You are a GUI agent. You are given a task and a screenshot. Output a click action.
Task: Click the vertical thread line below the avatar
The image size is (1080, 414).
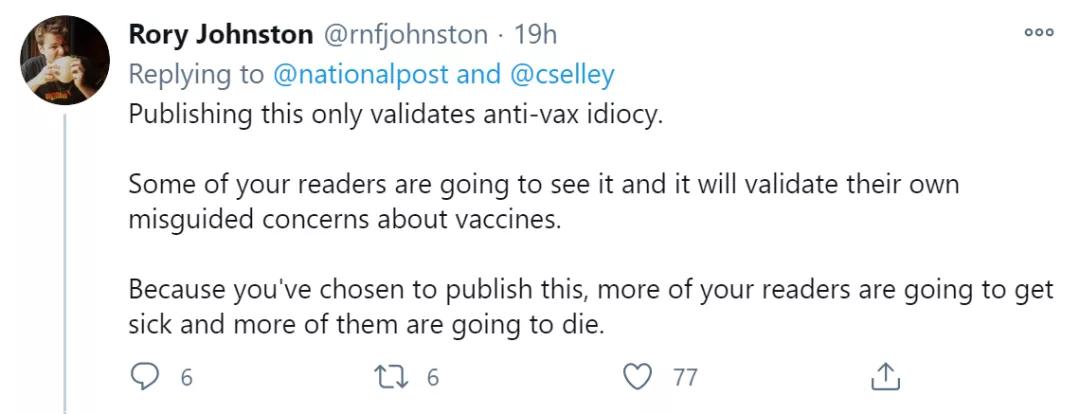click(x=66, y=260)
